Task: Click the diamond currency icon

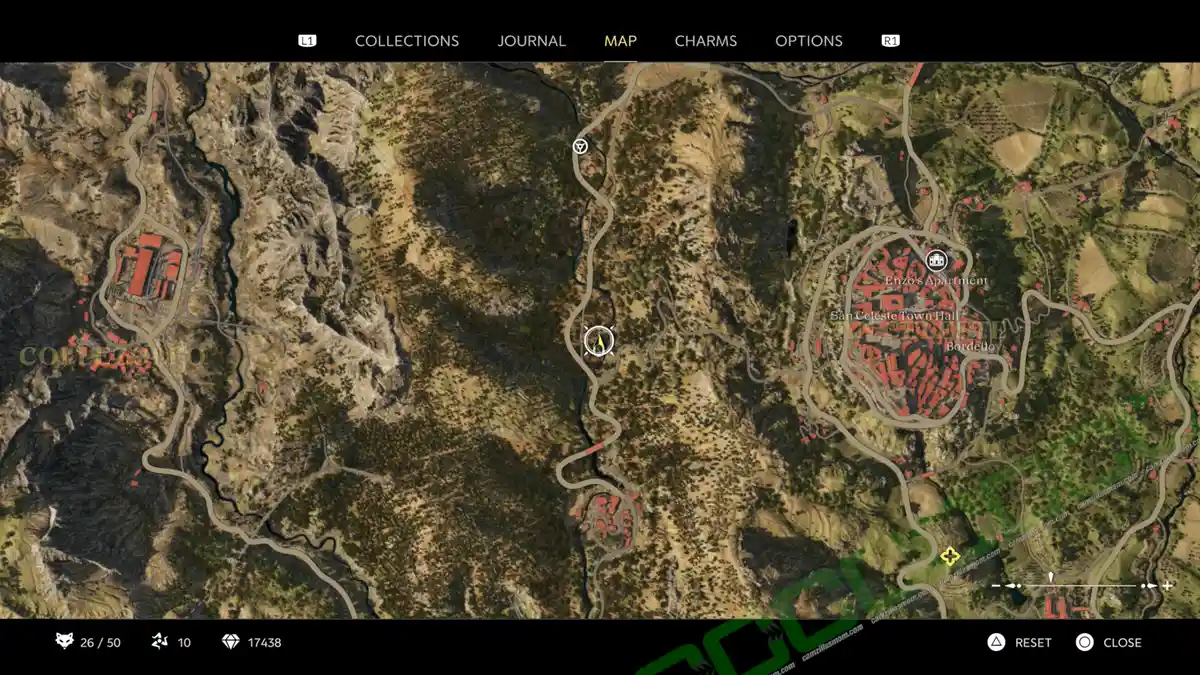Action: click(x=231, y=642)
